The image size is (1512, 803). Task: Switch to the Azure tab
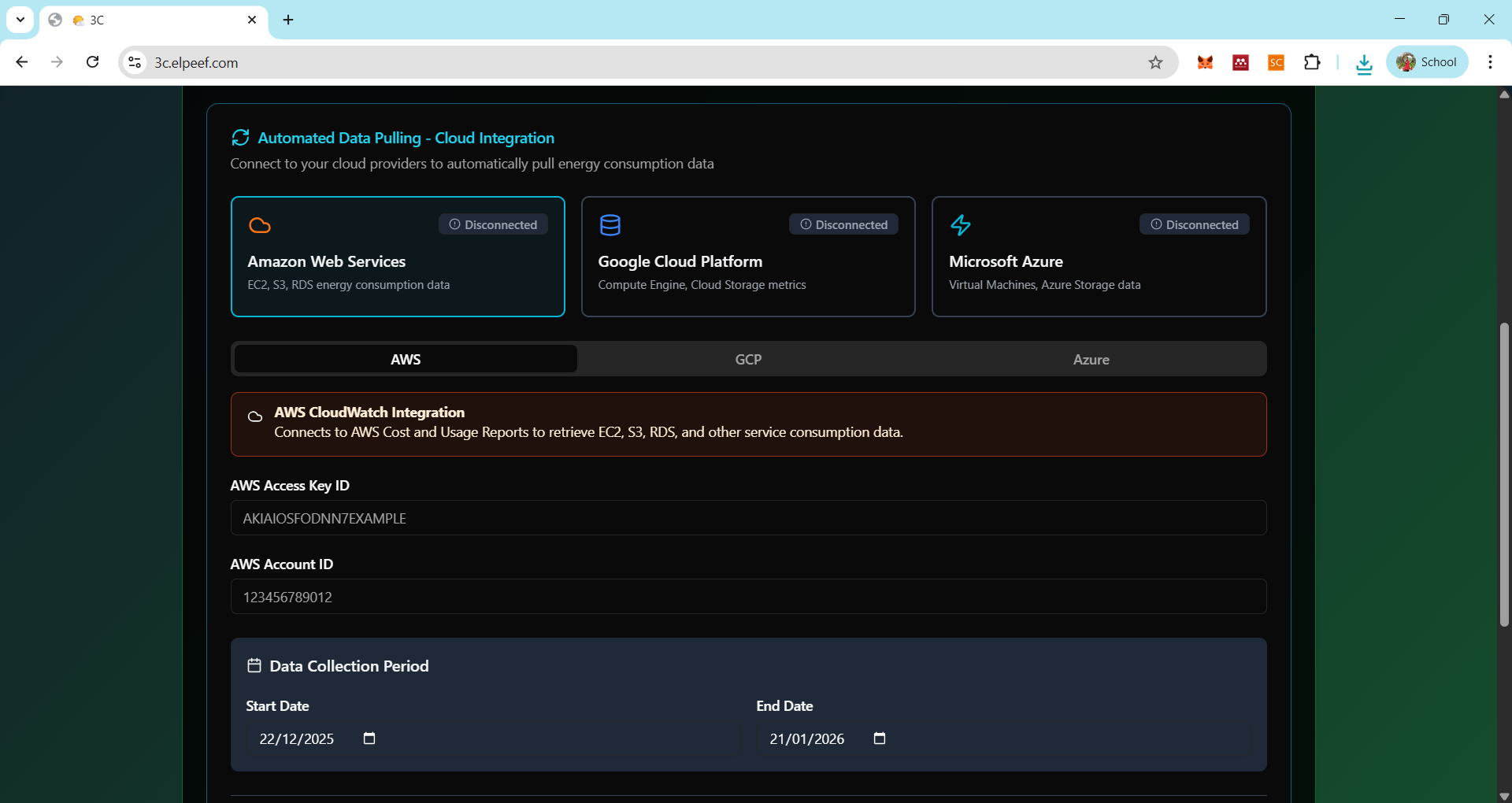pyautogui.click(x=1091, y=359)
